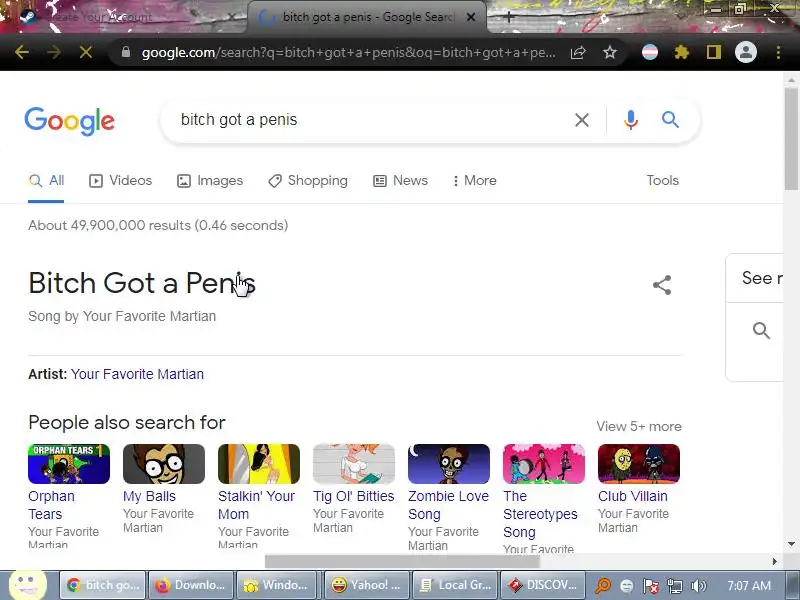Open a new browser tab
This screenshot has height=600, width=800.
click(x=509, y=17)
